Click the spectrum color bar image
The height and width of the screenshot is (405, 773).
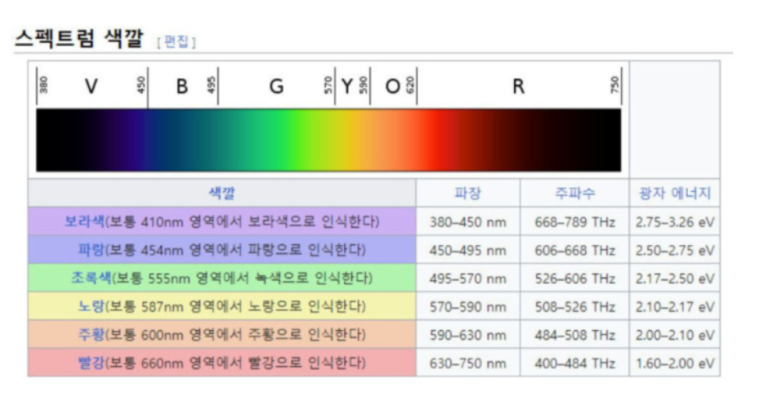pos(328,140)
